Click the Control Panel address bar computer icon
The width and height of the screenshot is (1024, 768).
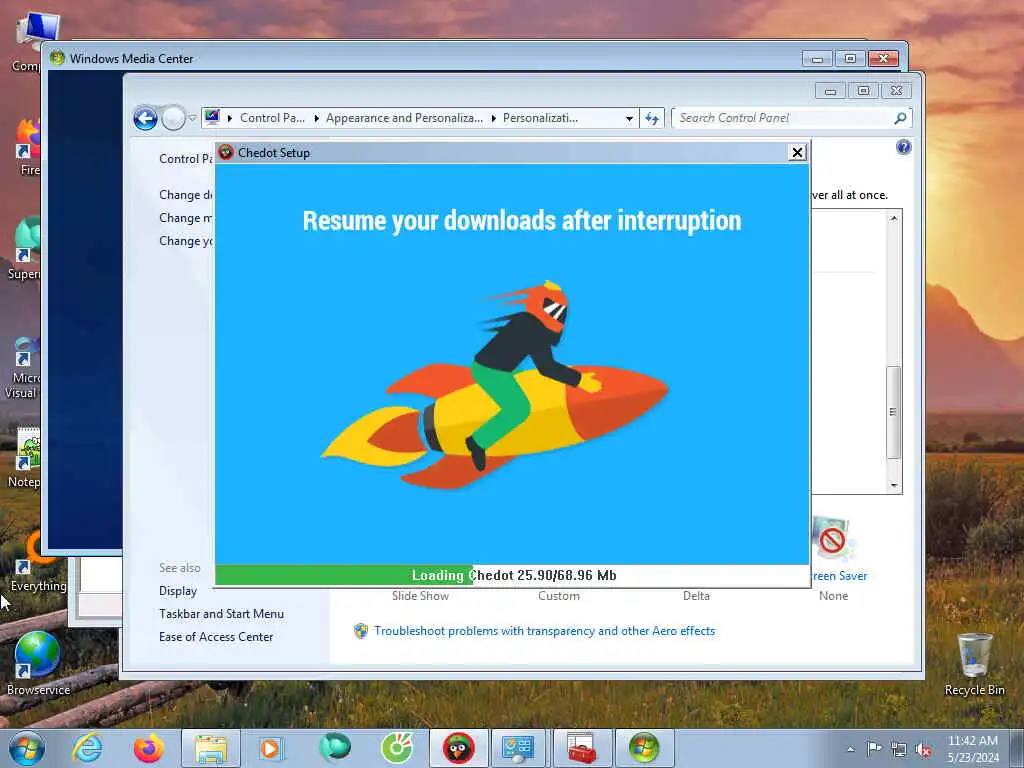click(212, 118)
